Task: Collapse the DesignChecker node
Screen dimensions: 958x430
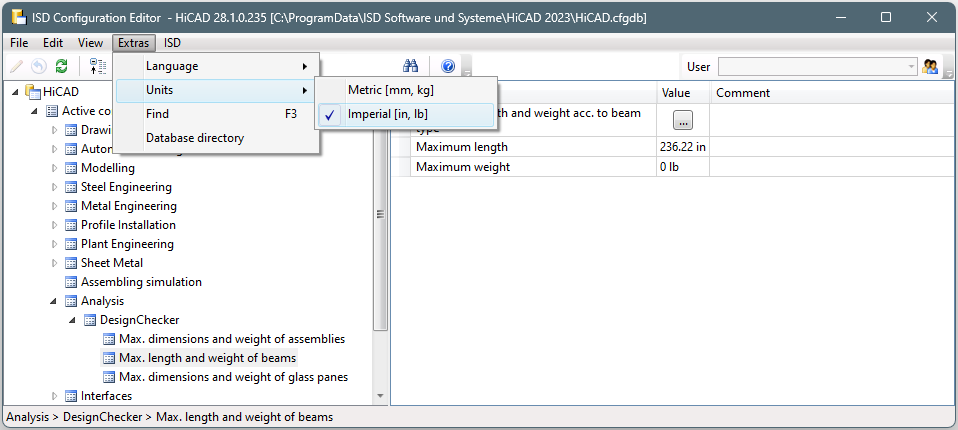Action: pos(73,320)
